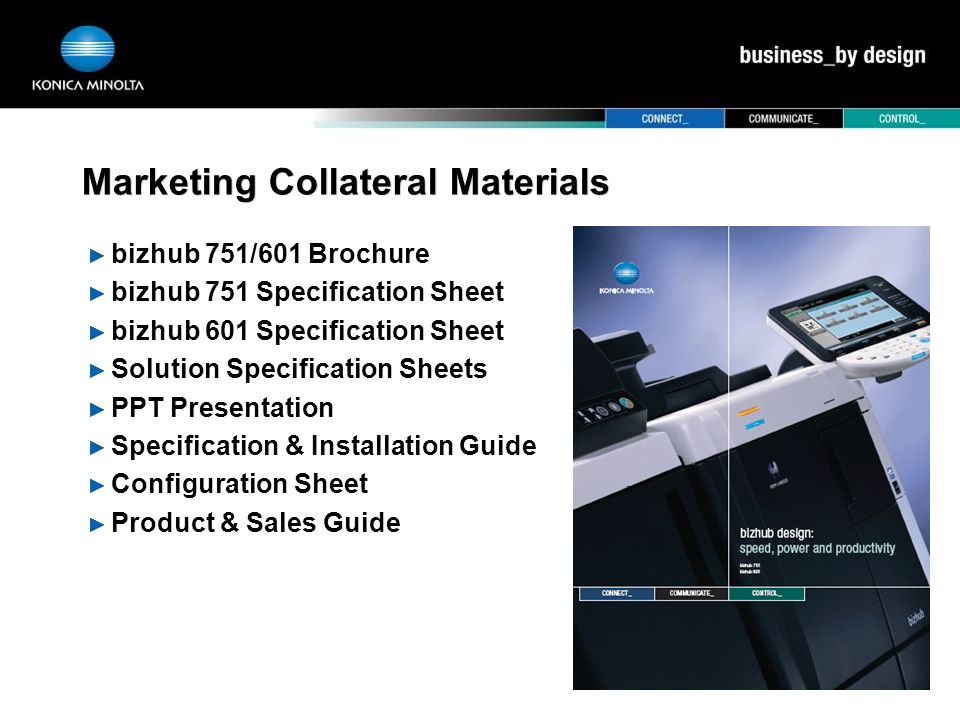960x720 pixels.
Task: Click the Konica Minolta globe logo in header
Action: [x=88, y=49]
